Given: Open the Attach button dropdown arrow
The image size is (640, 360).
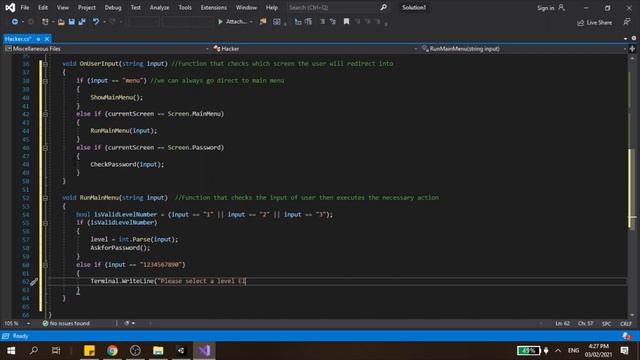Looking at the screenshot, I should tap(251, 22).
